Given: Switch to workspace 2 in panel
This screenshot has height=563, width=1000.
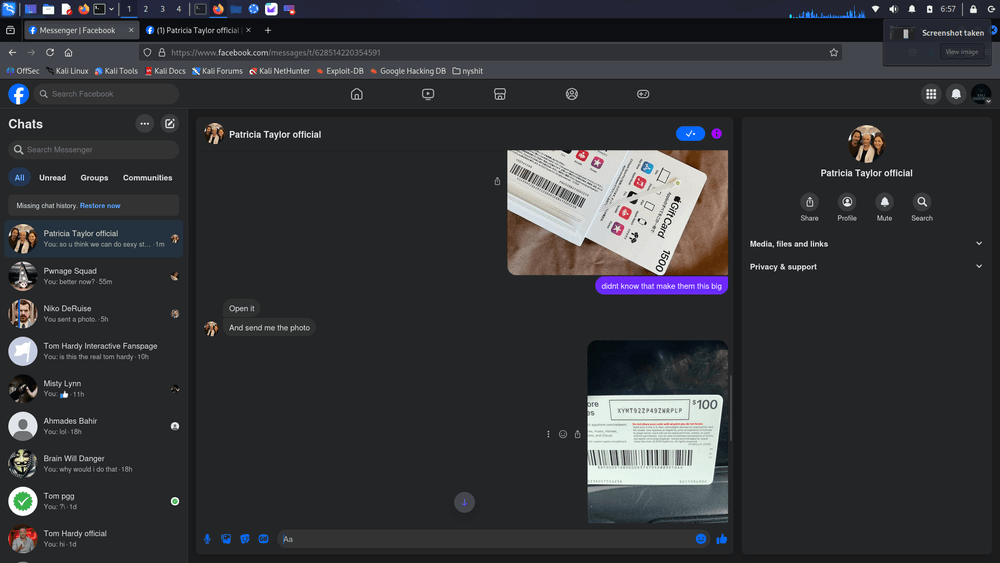Looking at the screenshot, I should pyautogui.click(x=145, y=9).
